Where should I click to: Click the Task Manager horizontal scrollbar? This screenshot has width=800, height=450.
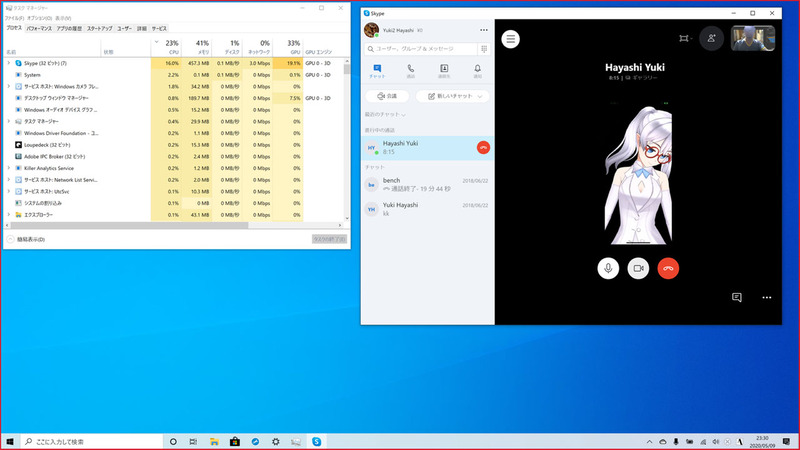click(129, 225)
